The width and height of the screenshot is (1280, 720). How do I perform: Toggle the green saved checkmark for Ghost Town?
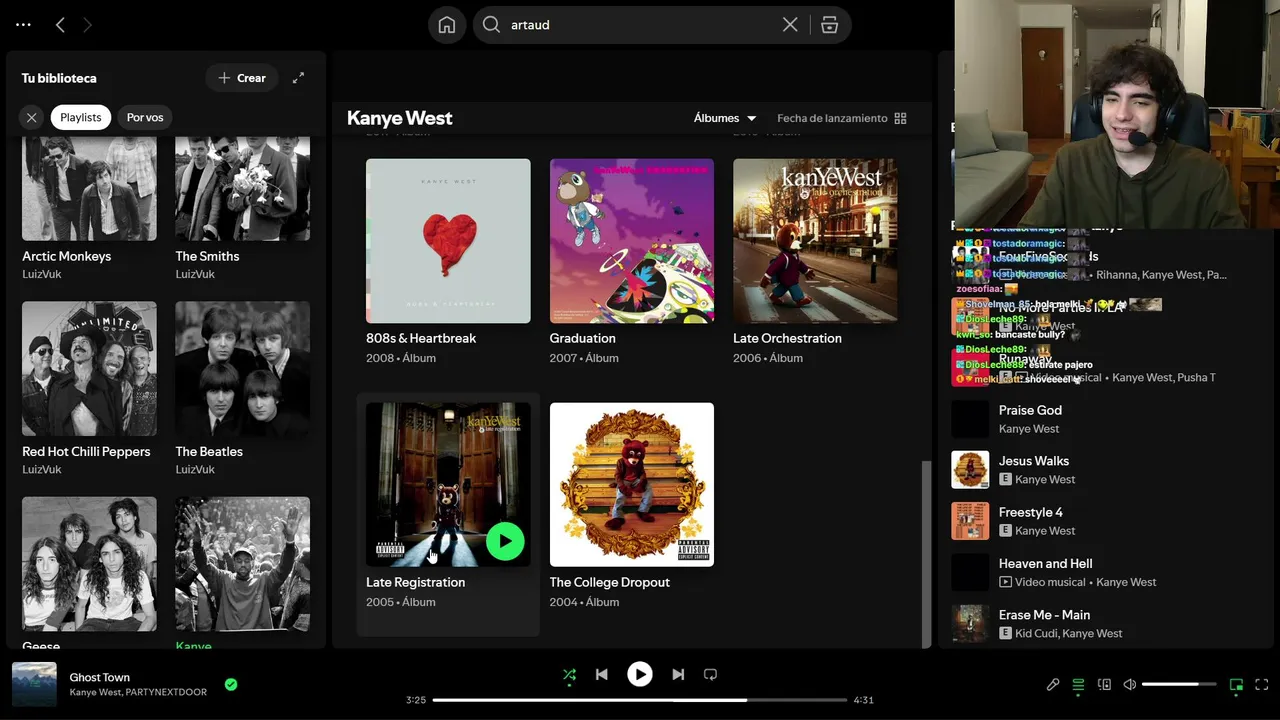(x=231, y=685)
